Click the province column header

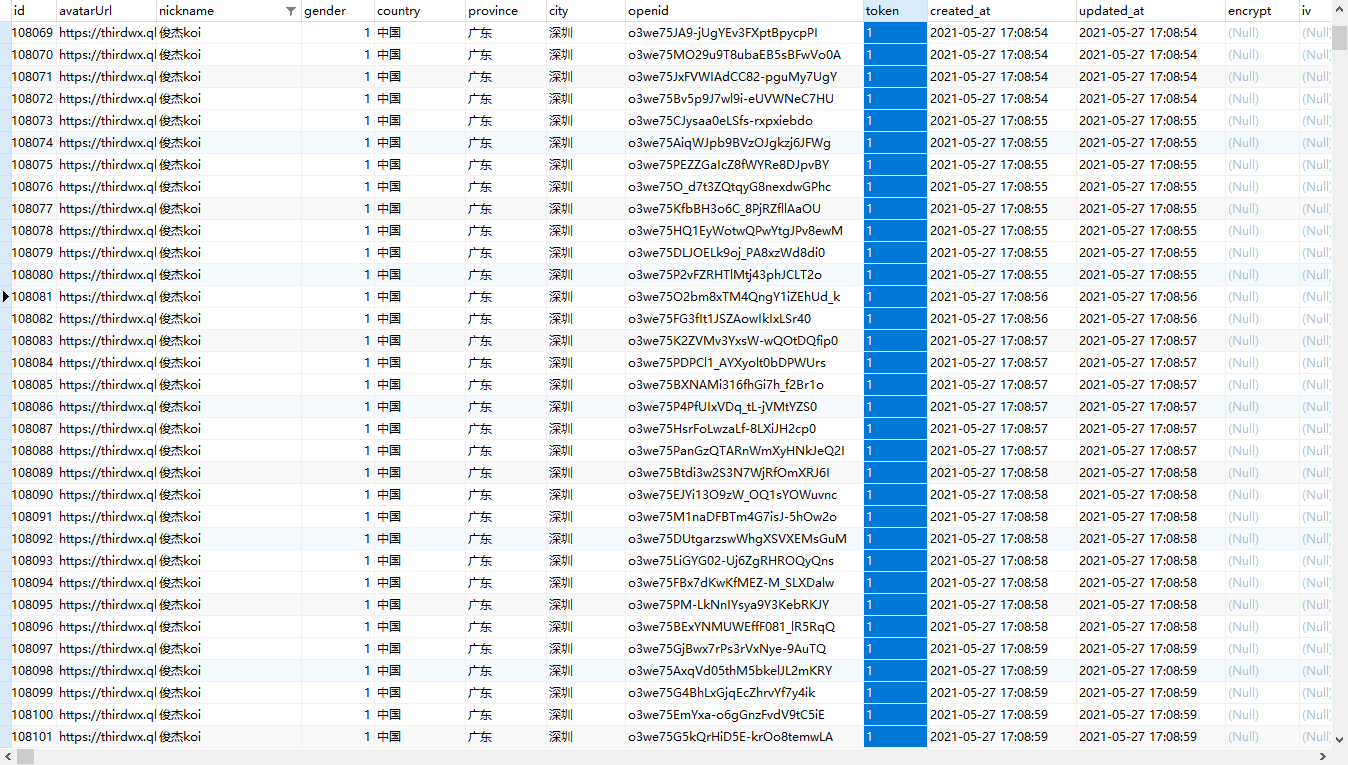tap(505, 11)
